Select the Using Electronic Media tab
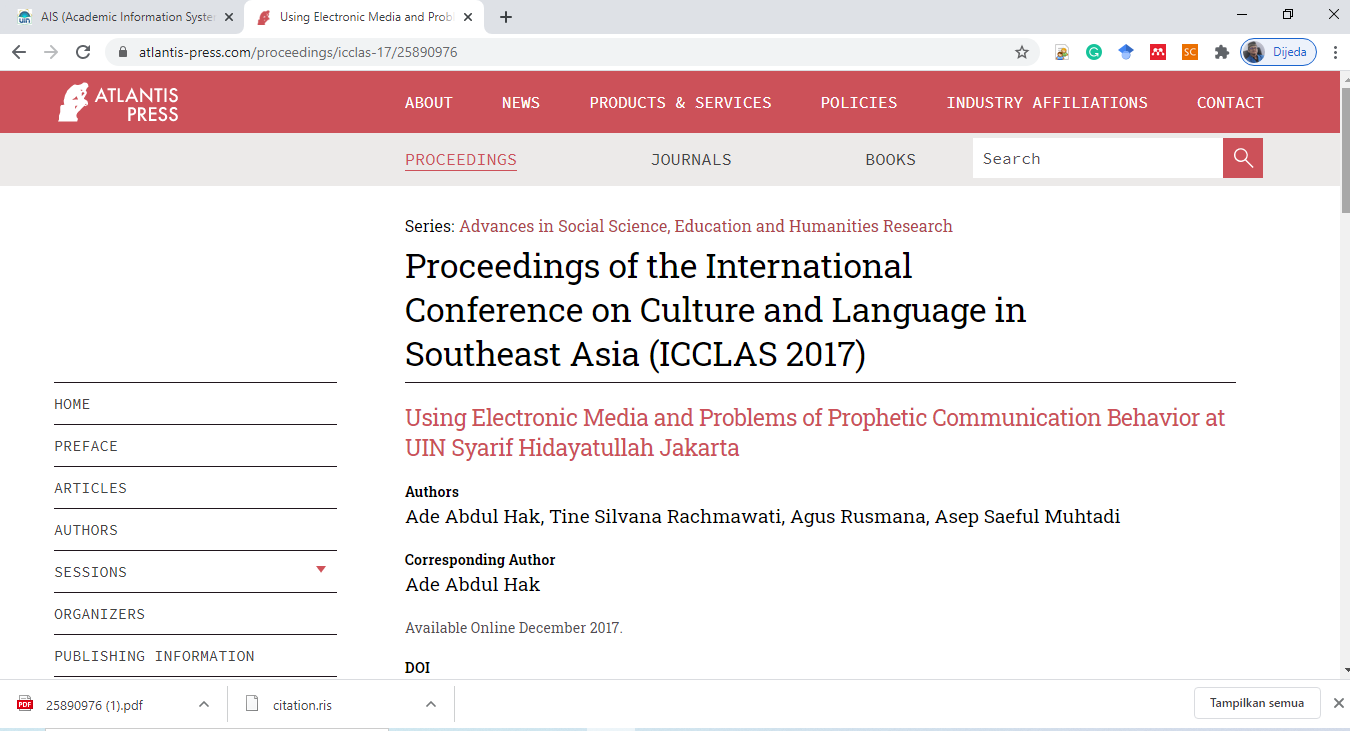 coord(363,17)
